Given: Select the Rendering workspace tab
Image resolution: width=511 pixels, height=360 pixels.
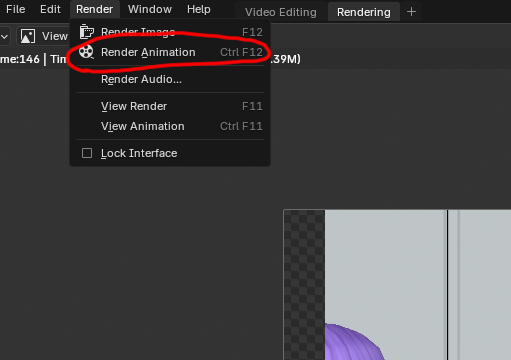Looking at the screenshot, I should click(x=364, y=12).
